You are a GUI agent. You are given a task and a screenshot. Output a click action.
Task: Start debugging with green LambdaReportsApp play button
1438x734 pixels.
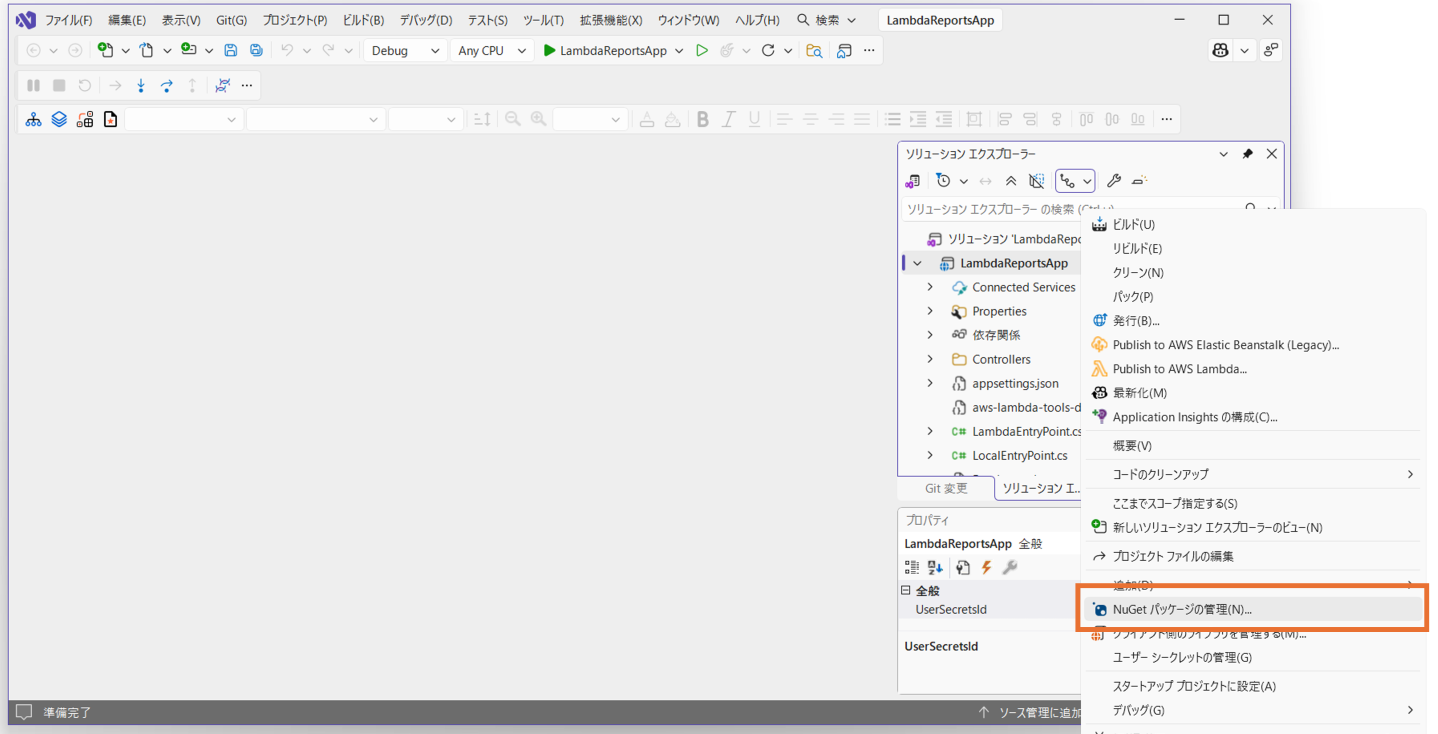[x=604, y=50]
